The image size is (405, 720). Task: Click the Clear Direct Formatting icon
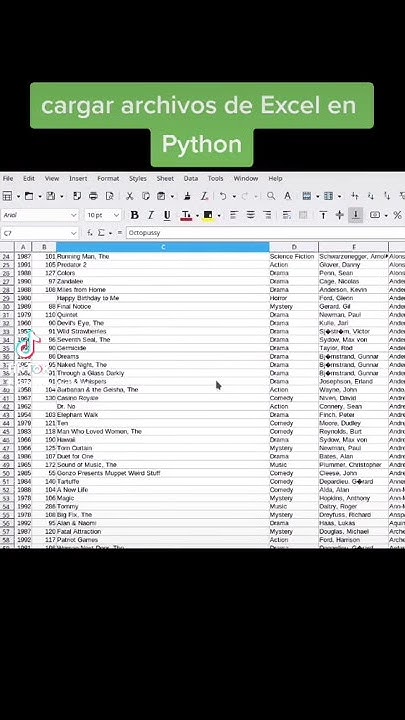coord(204,196)
